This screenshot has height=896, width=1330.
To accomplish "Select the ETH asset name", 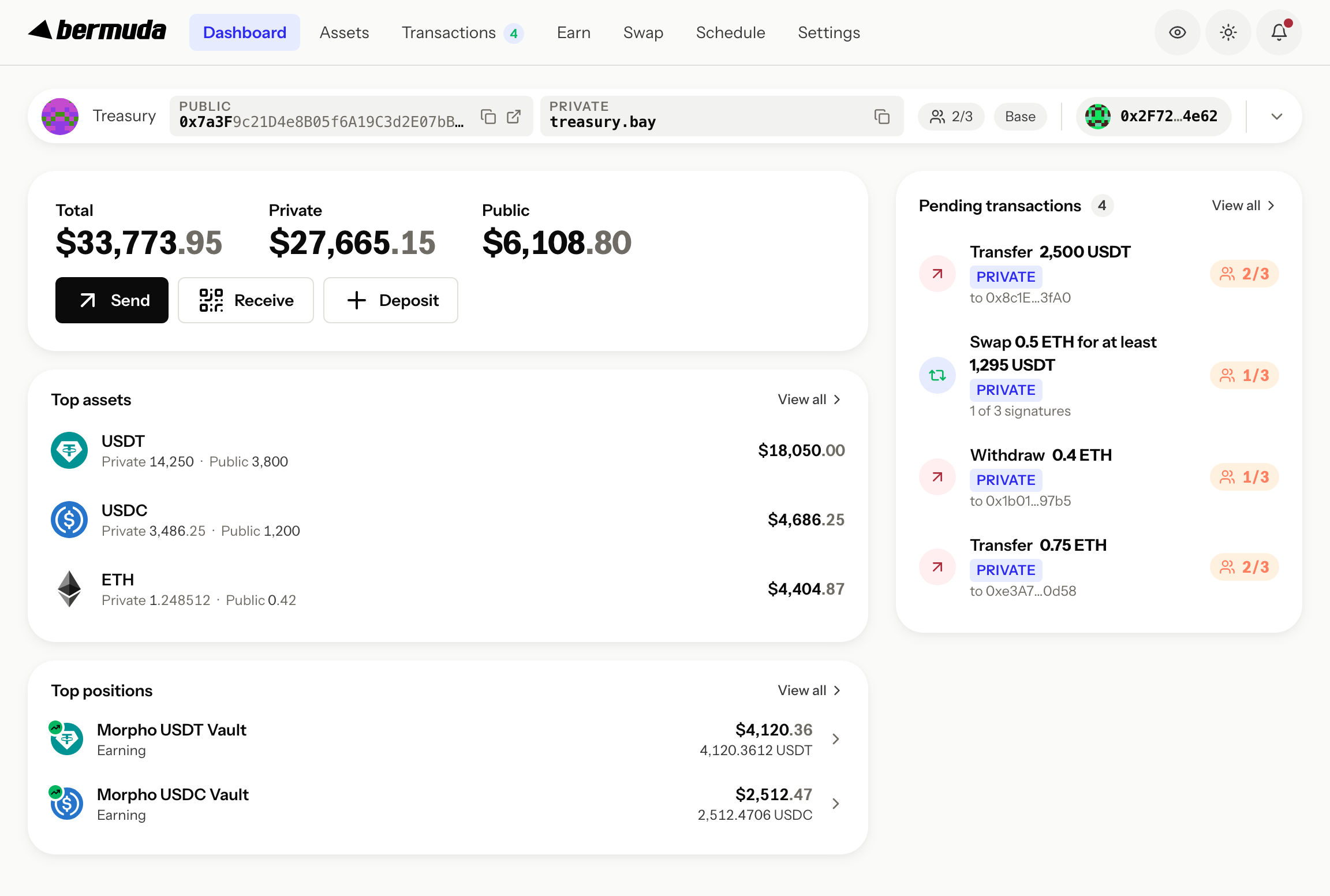I will [118, 580].
